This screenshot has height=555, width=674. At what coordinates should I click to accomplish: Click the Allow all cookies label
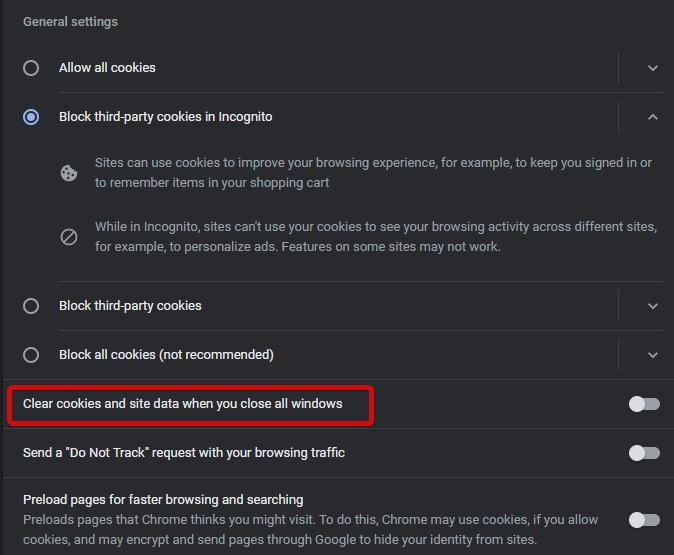point(107,68)
